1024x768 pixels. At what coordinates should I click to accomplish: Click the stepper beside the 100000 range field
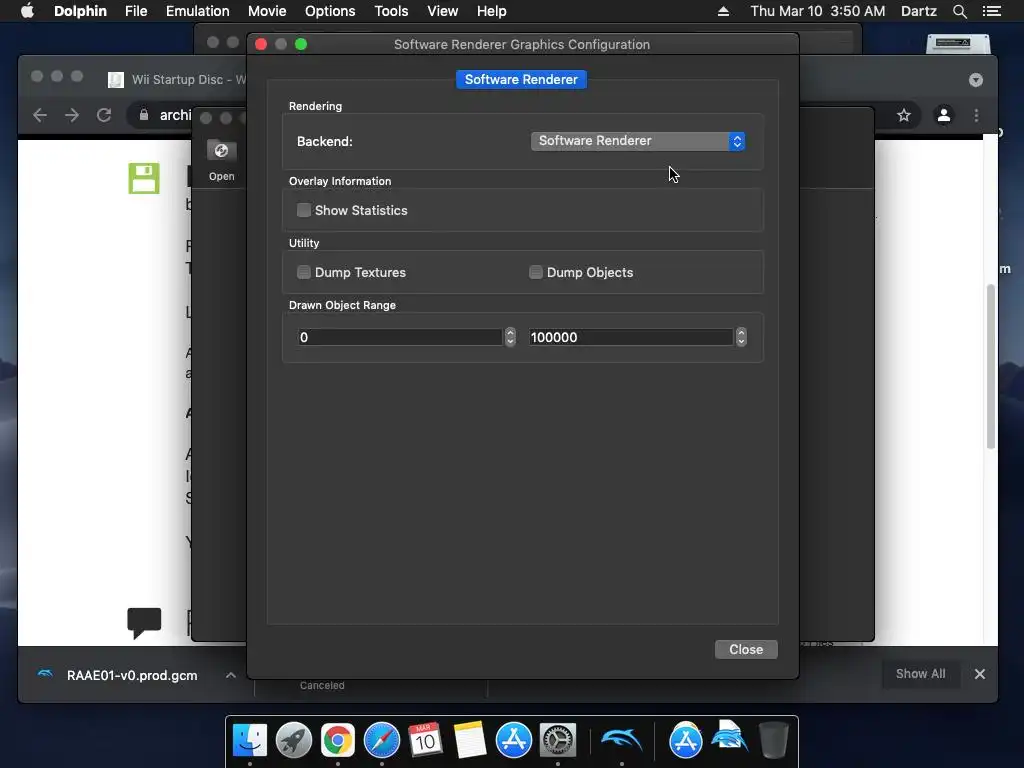coord(741,337)
